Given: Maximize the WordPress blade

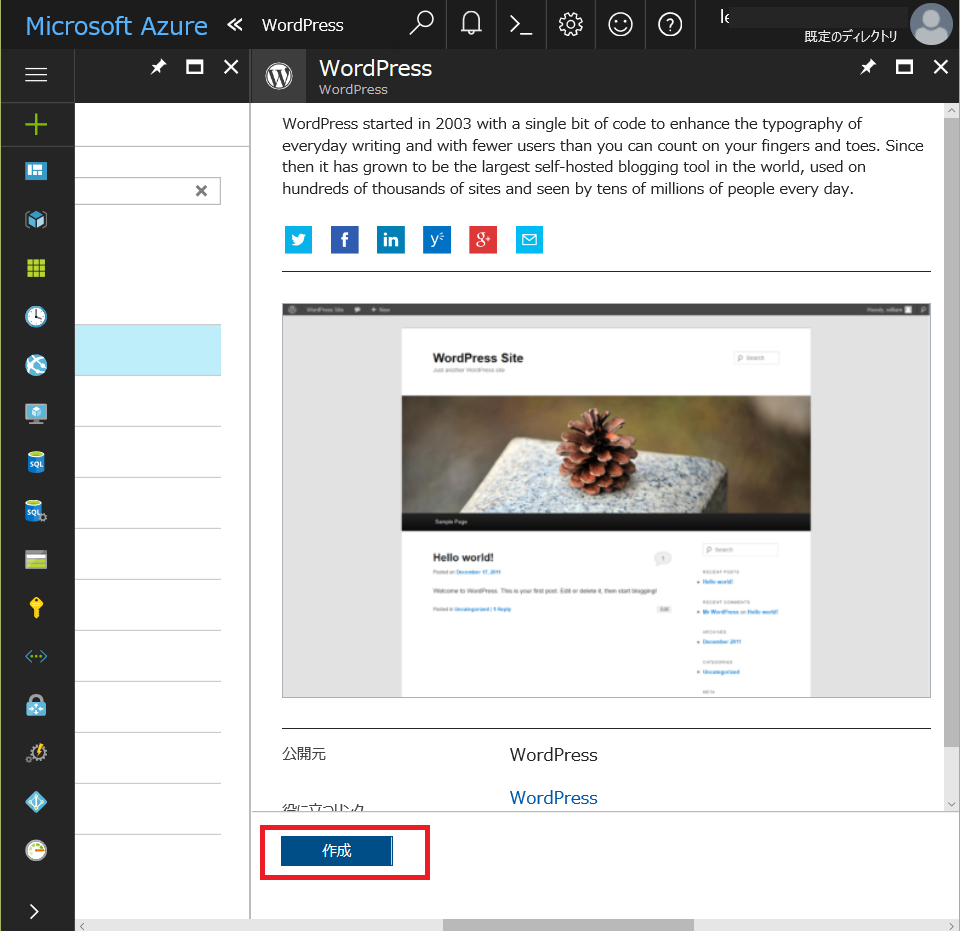Looking at the screenshot, I should (904, 67).
